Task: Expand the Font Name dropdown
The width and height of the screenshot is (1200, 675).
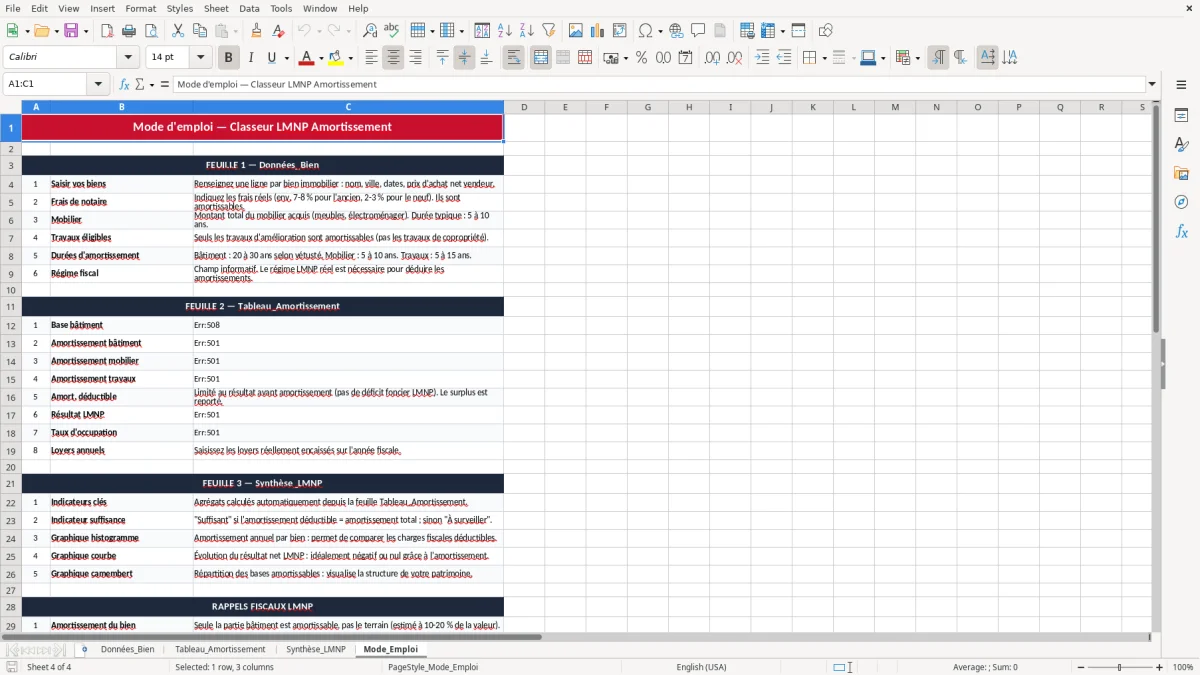Action: 128,58
